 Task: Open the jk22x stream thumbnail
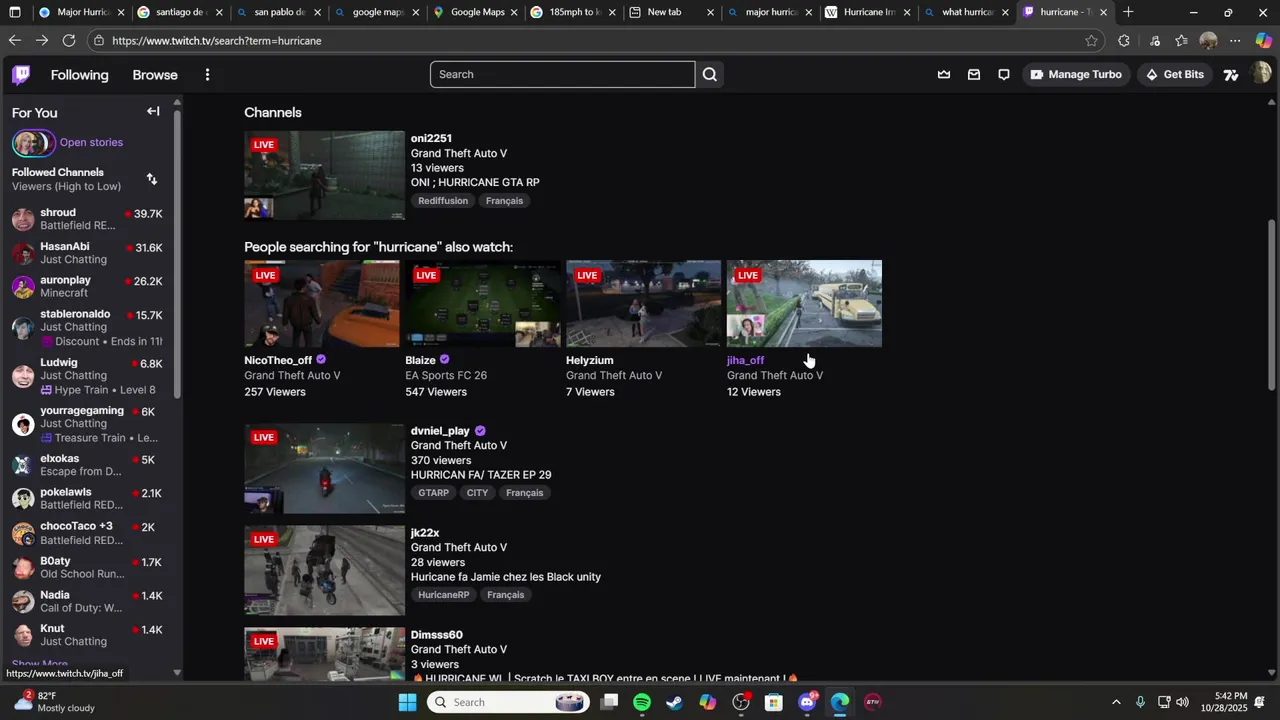click(324, 570)
